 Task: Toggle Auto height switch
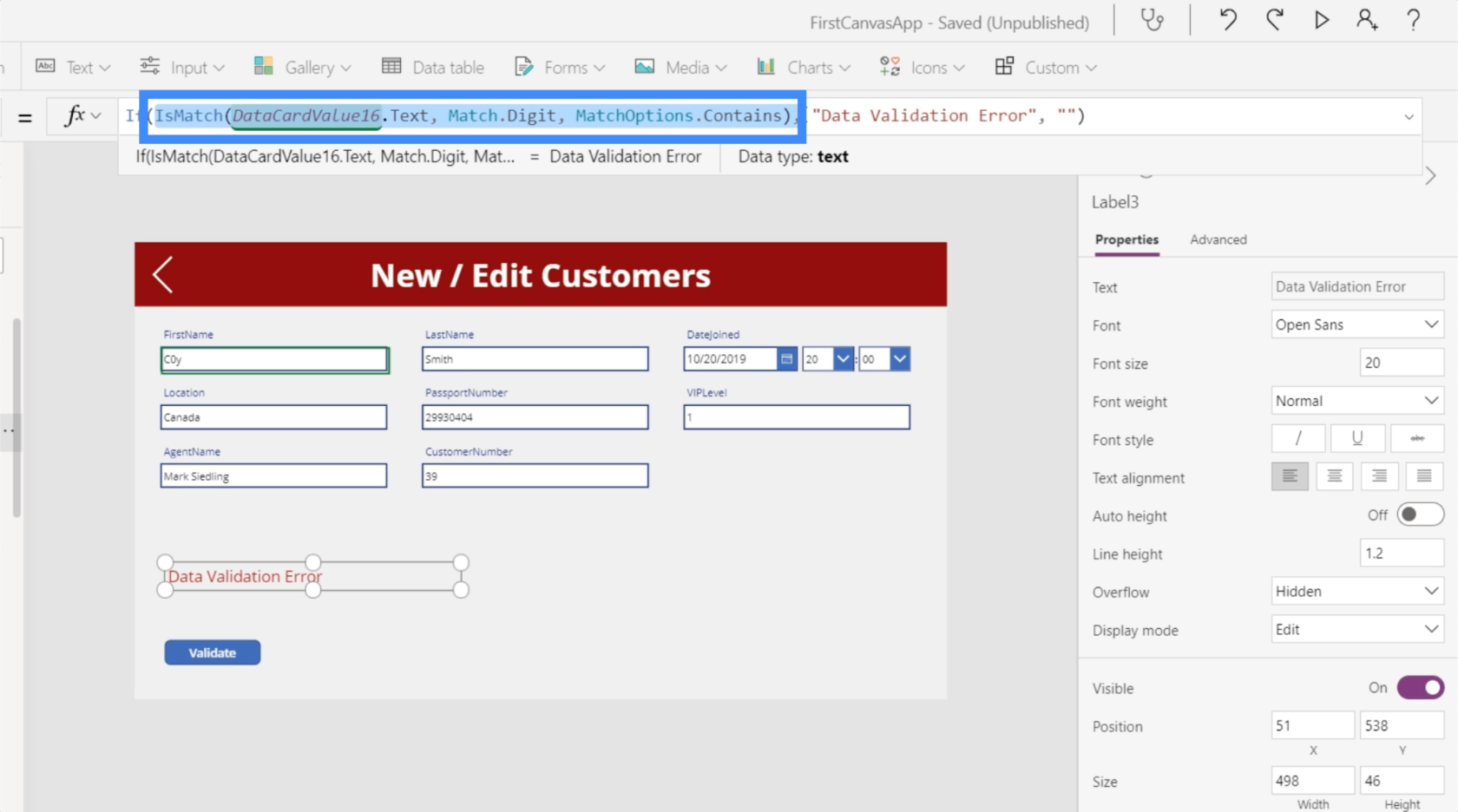pyautogui.click(x=1420, y=514)
